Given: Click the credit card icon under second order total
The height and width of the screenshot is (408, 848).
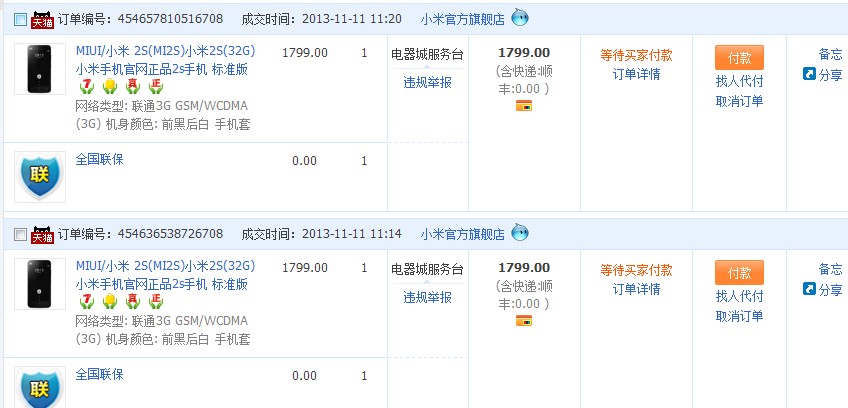Looking at the screenshot, I should coord(524,320).
